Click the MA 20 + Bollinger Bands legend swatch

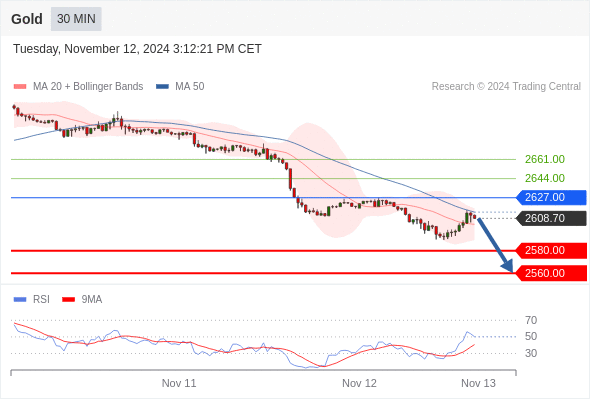click(x=20, y=87)
